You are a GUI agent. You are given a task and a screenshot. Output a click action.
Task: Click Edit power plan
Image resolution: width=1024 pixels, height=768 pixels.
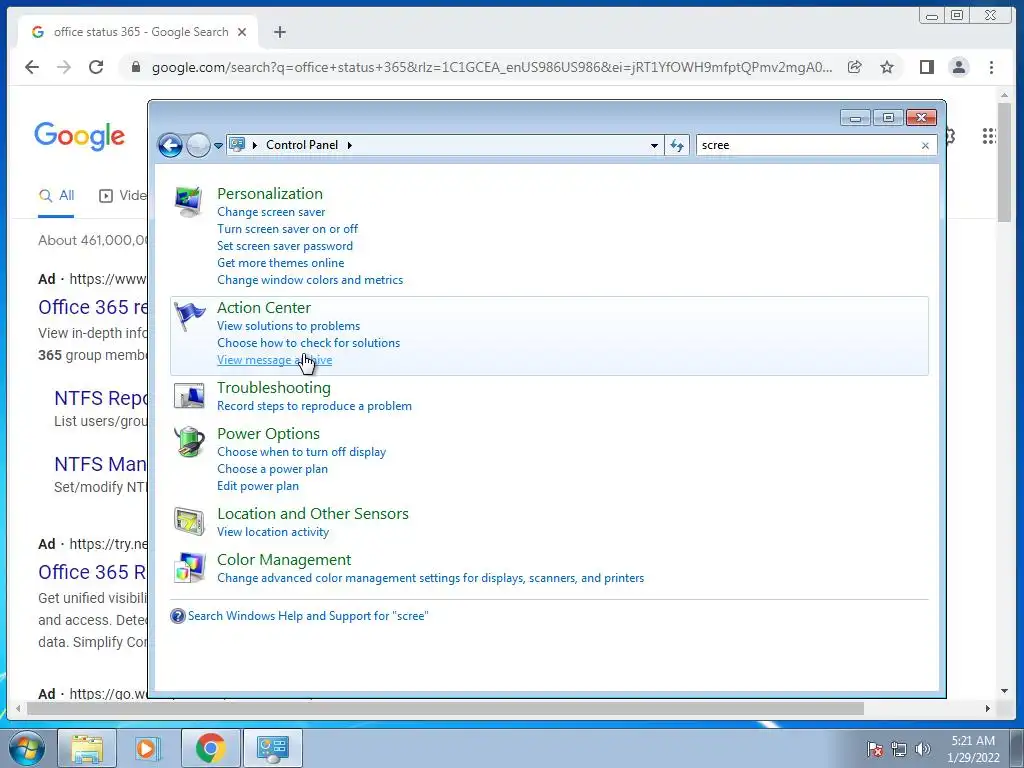258,485
